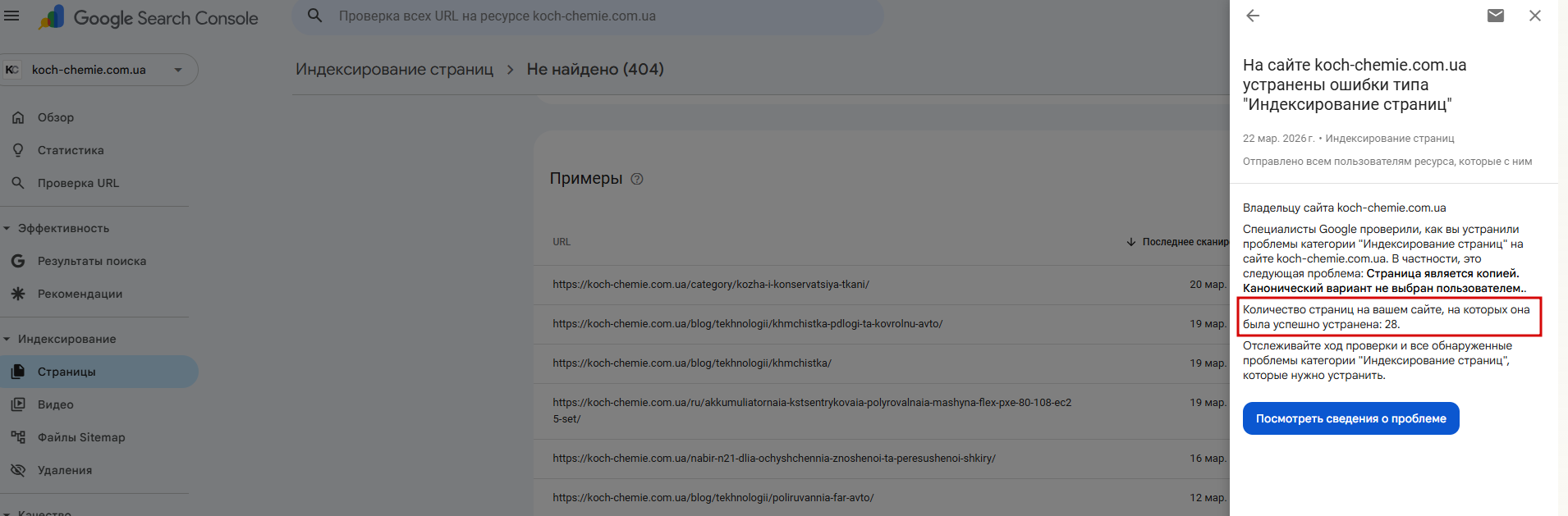This screenshot has height=516, width=1568.
Task: Close the message panel with X
Action: tap(1535, 16)
